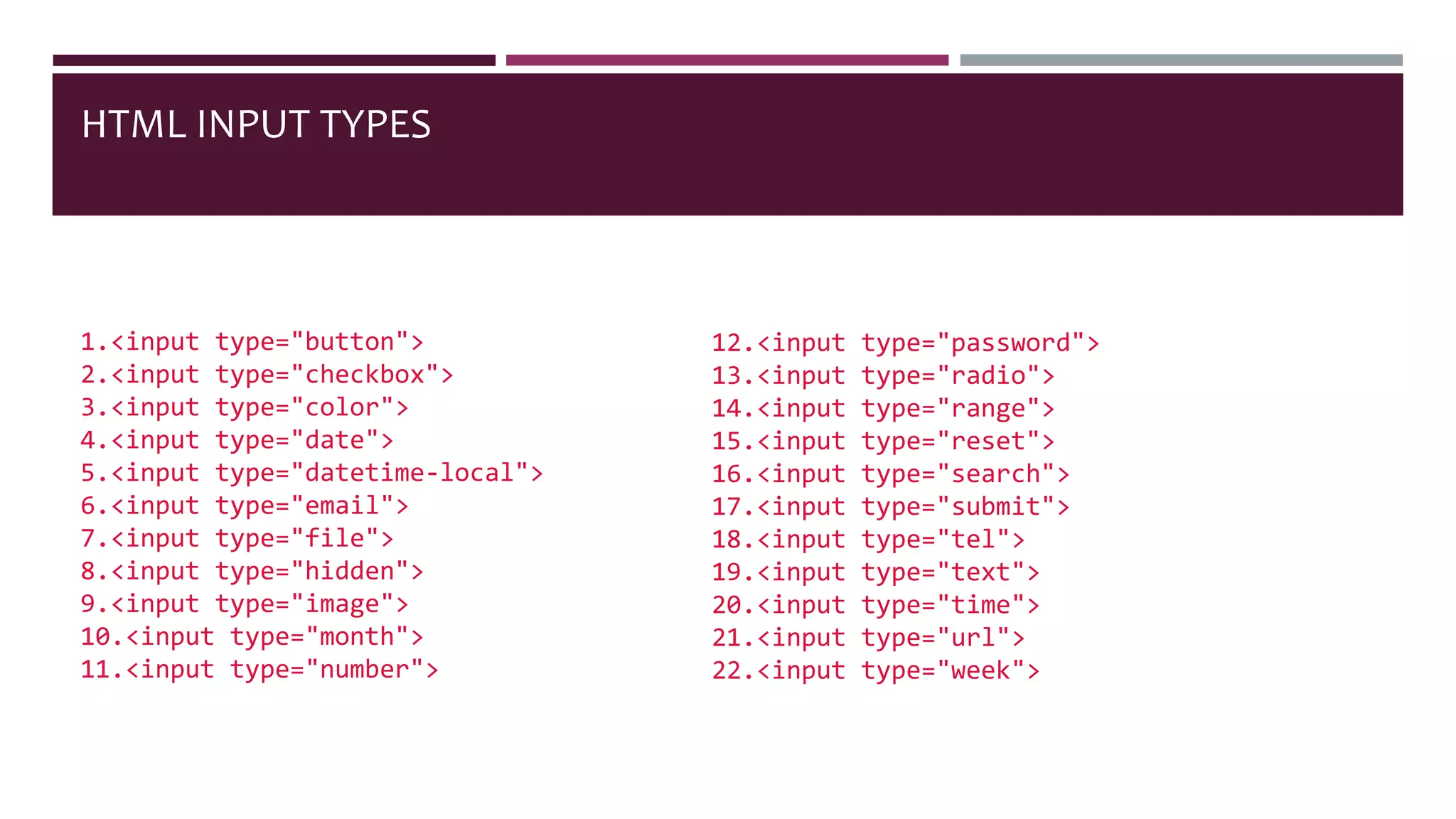Click the input type="date" entry

237,440
